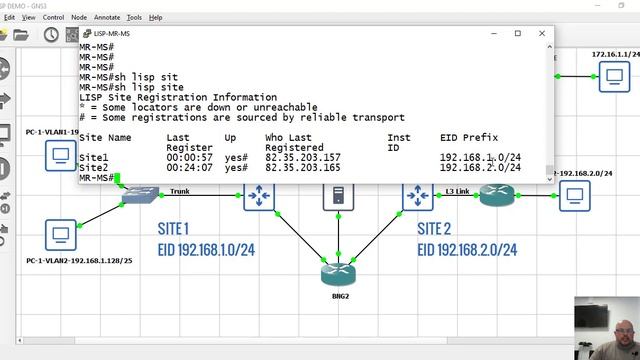
Task: Select the server node above BNG2
Action: click(x=338, y=196)
